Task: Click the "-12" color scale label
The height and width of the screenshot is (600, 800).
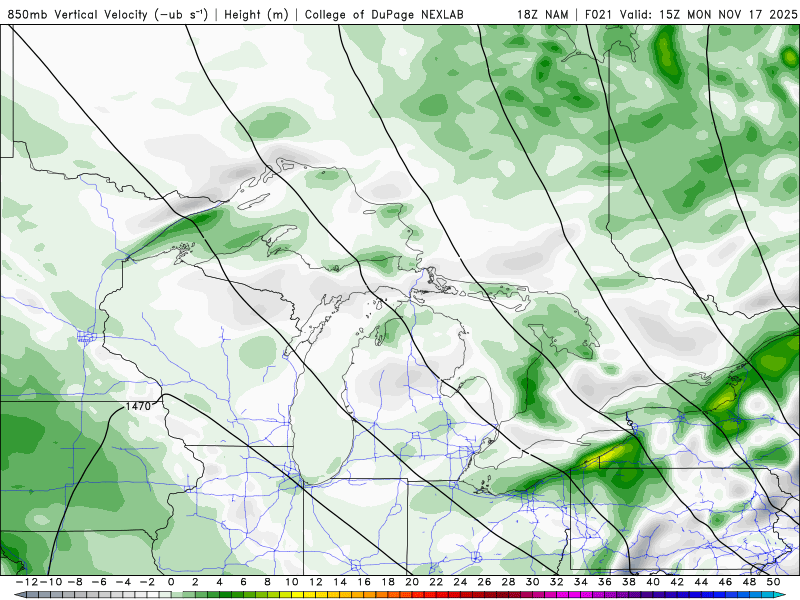Action: pos(26,582)
